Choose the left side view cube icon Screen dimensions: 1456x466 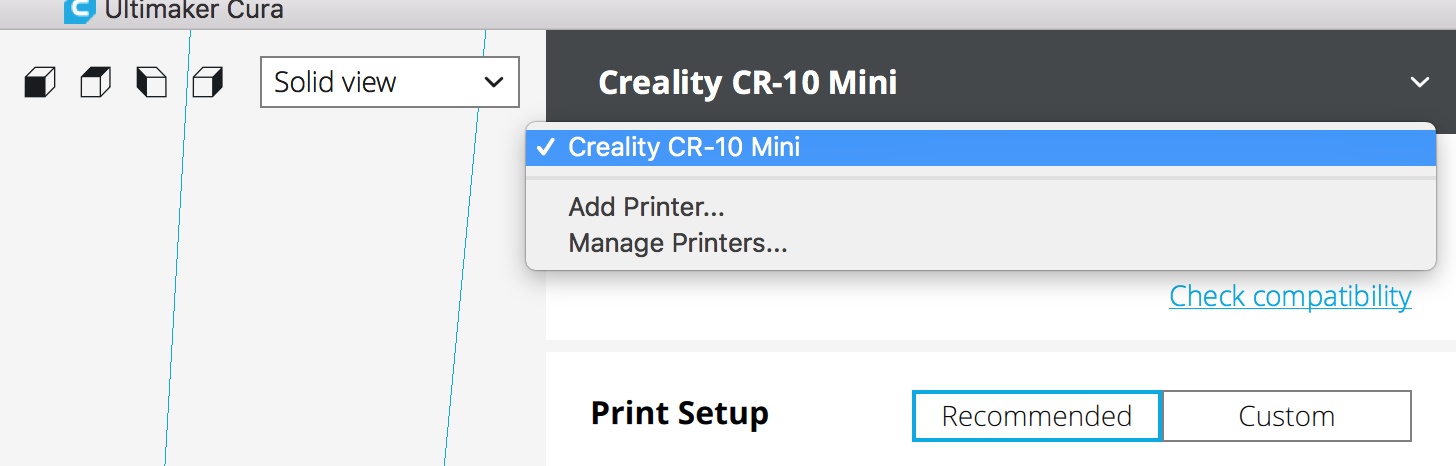point(151,82)
